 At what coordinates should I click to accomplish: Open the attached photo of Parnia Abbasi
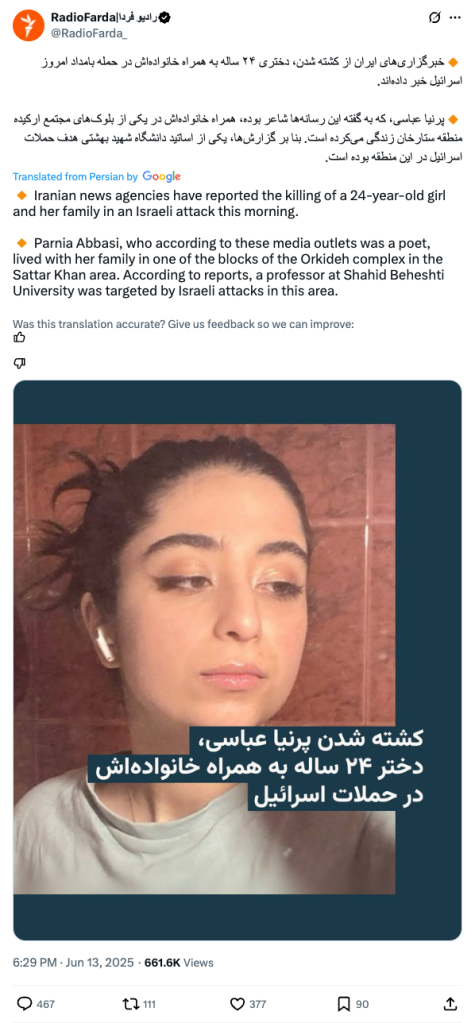pyautogui.click(x=238, y=660)
